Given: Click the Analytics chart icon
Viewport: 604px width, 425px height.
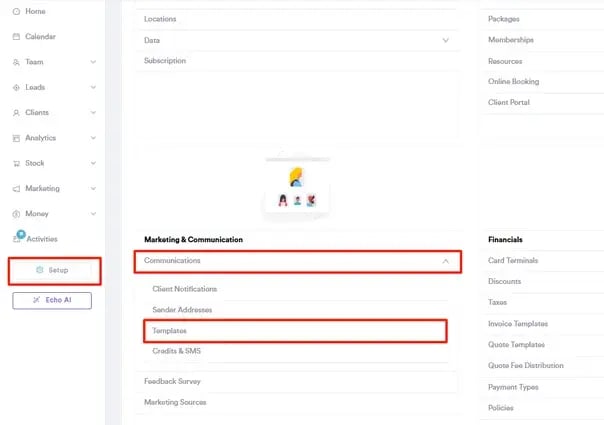Looking at the screenshot, I should click(x=16, y=138).
